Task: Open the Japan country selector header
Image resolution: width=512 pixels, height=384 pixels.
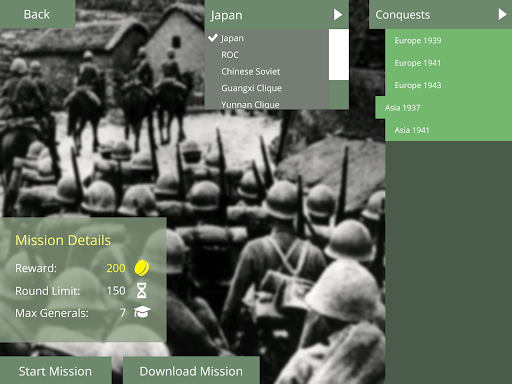Action: point(277,14)
